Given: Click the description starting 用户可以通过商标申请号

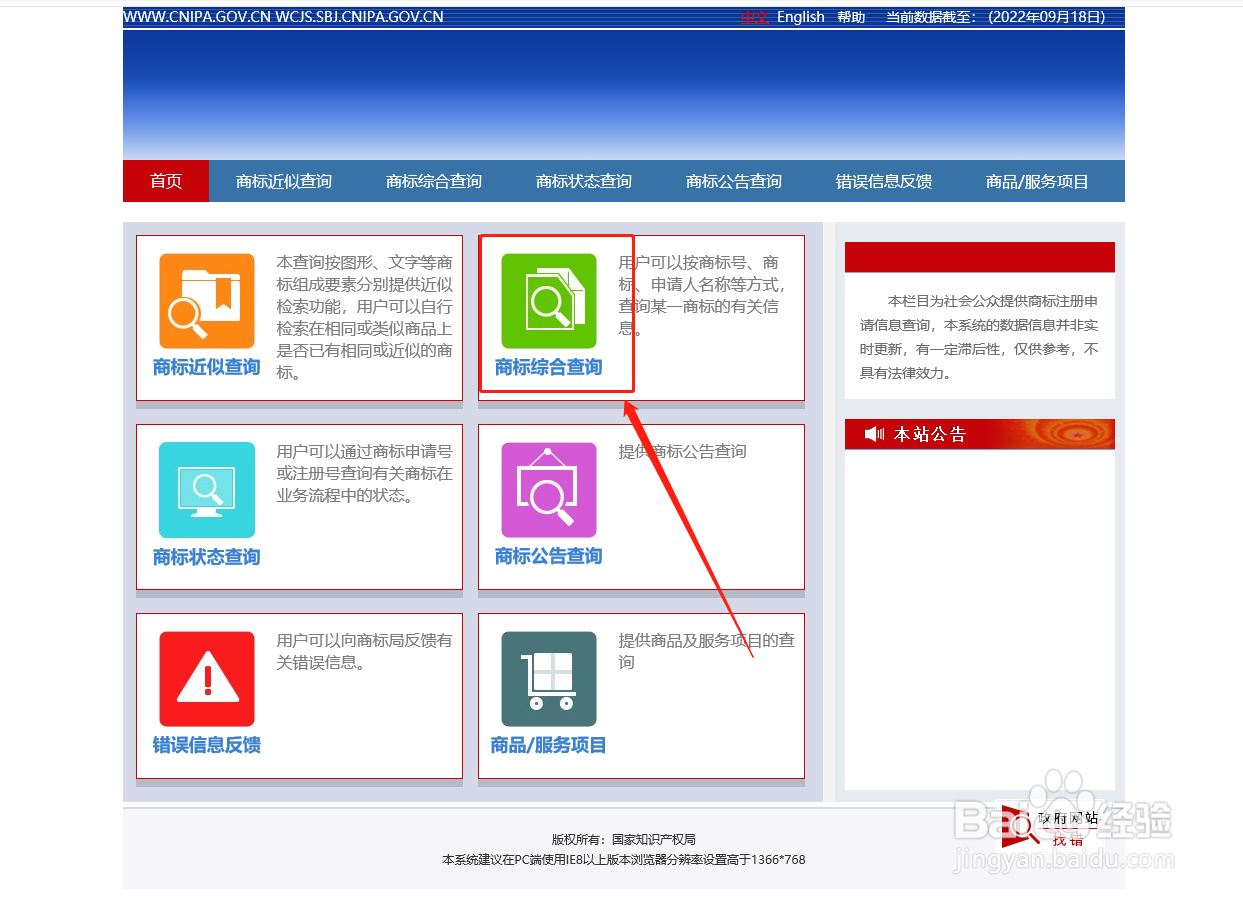Looking at the screenshot, I should pyautogui.click(x=365, y=473).
